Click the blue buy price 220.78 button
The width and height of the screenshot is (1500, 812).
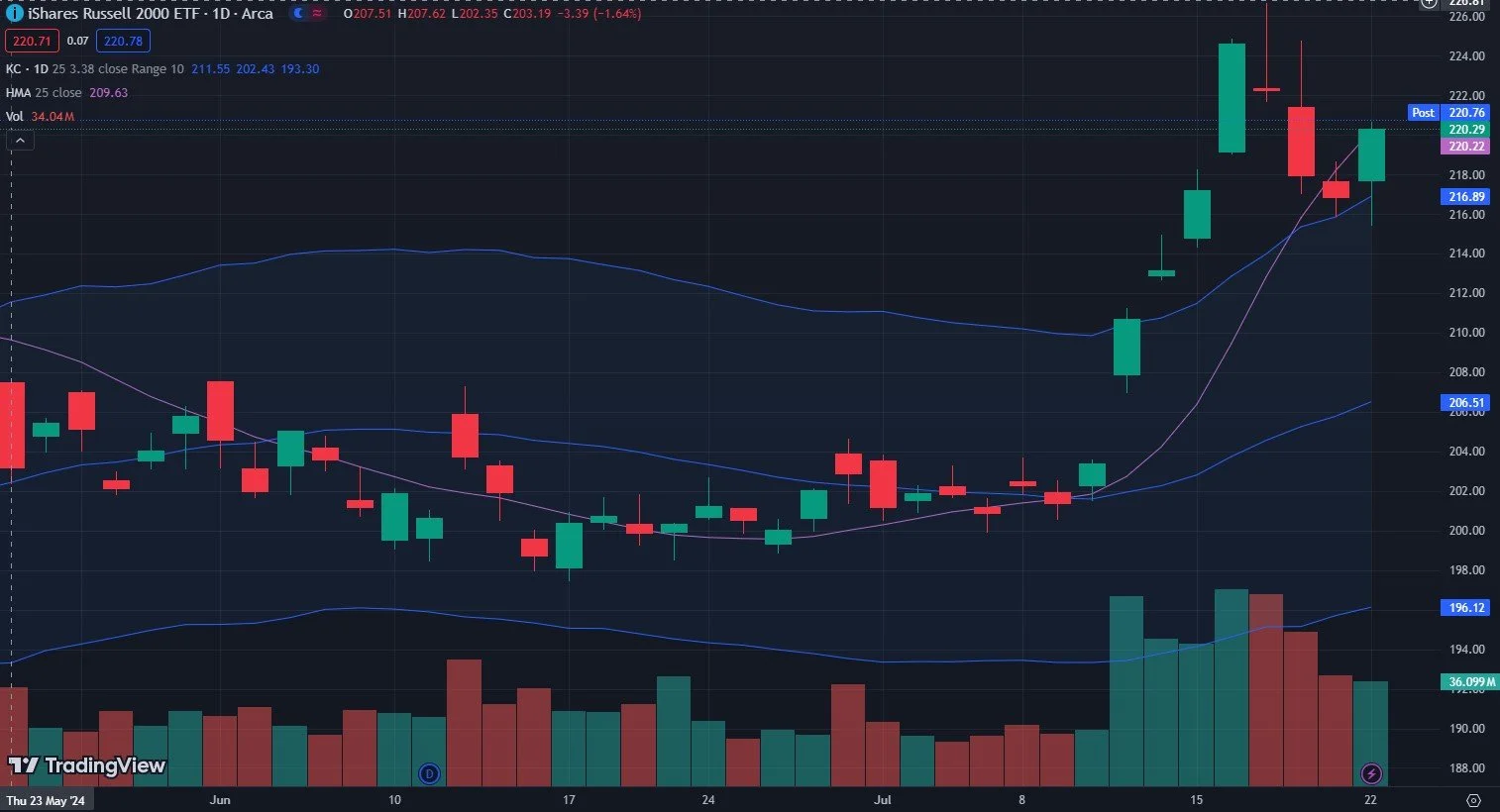[123, 42]
